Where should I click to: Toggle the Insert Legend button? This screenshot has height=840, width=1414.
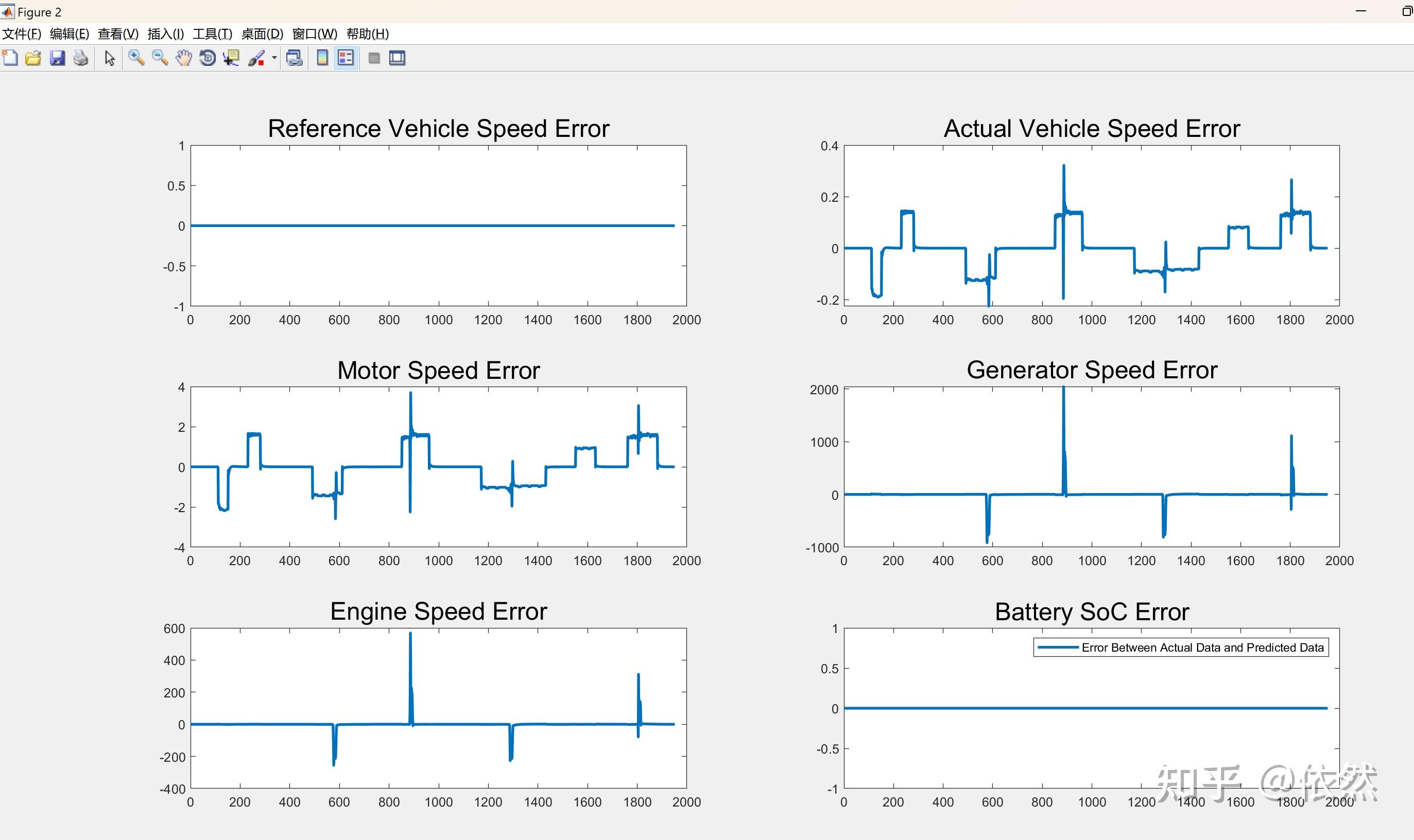coord(346,58)
